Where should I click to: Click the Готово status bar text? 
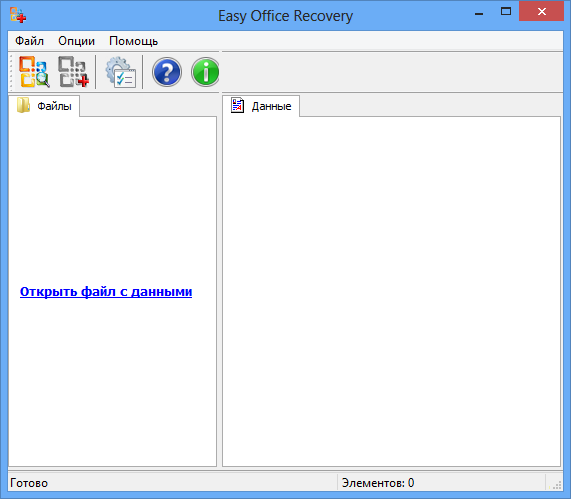(x=29, y=483)
